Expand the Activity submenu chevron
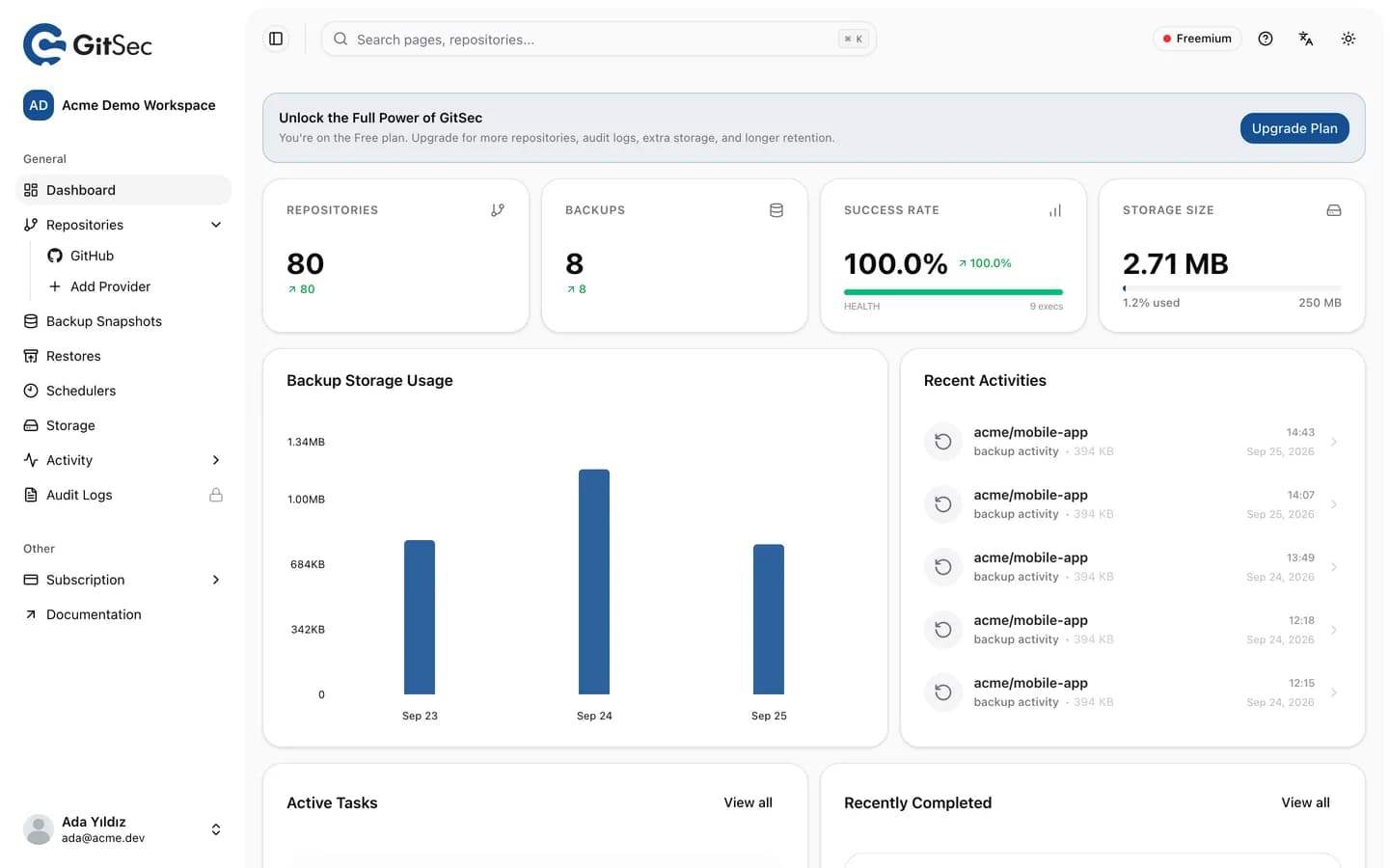This screenshot has height=868, width=1389. (216, 460)
